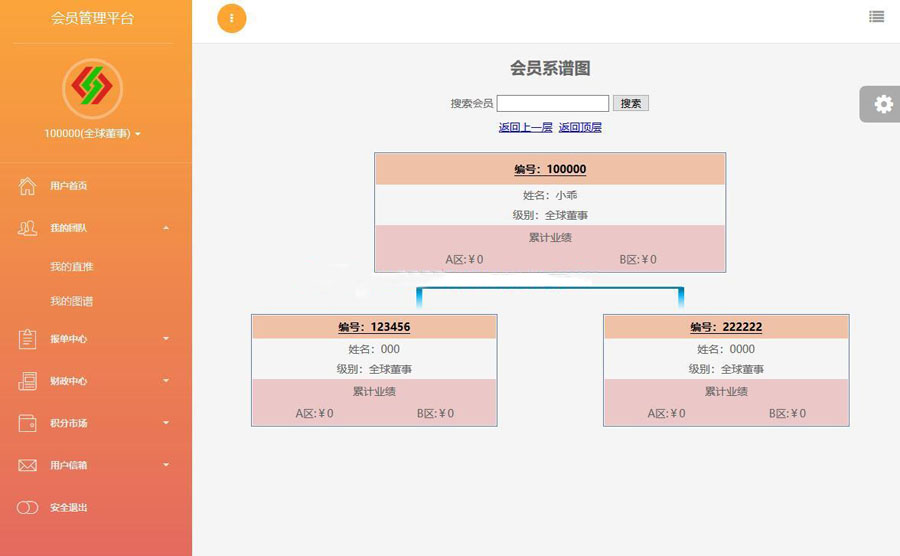Screen dimensions: 900x556
Task: Click the 搜索 search button
Action: [x=630, y=103]
